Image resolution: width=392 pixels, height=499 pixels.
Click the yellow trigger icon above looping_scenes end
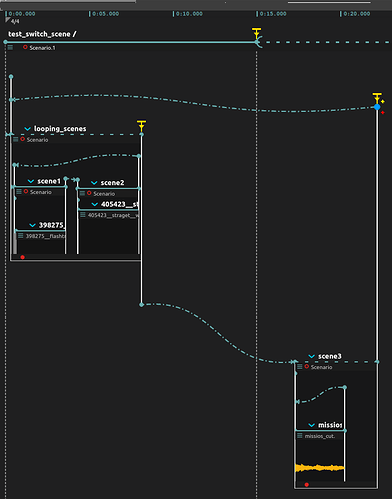click(141, 126)
